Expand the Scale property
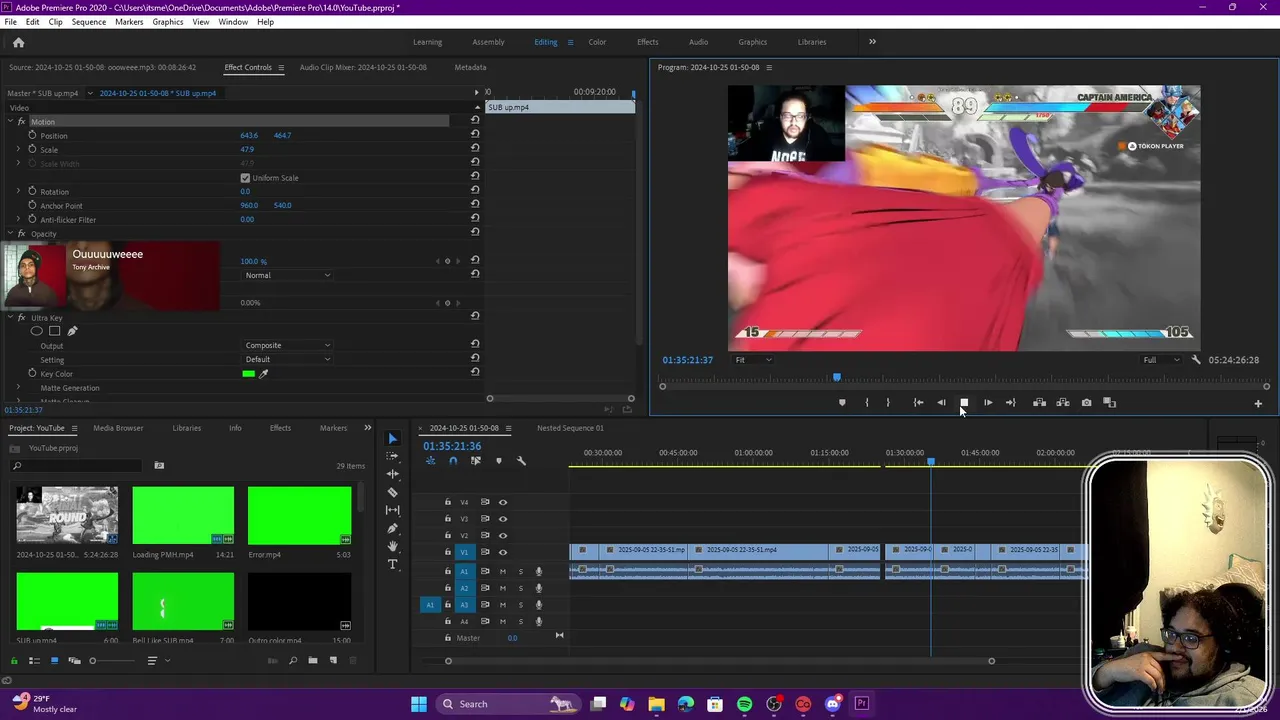The height and width of the screenshot is (720, 1280). (x=18, y=149)
